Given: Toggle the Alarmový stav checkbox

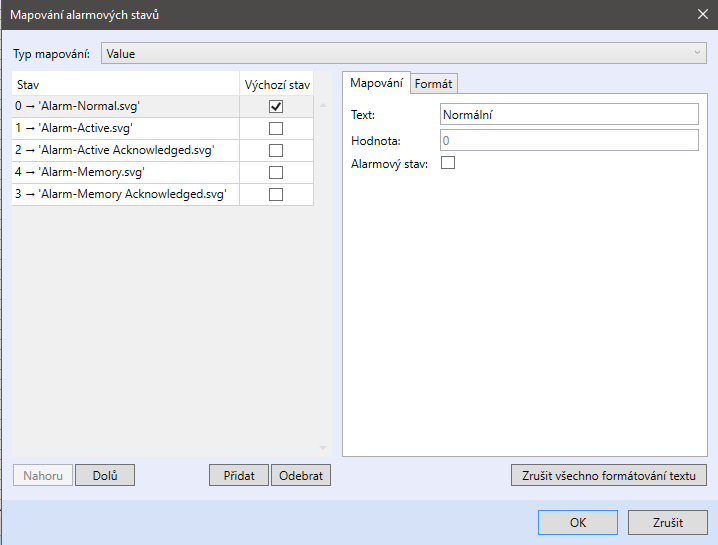Looking at the screenshot, I should pyautogui.click(x=448, y=163).
